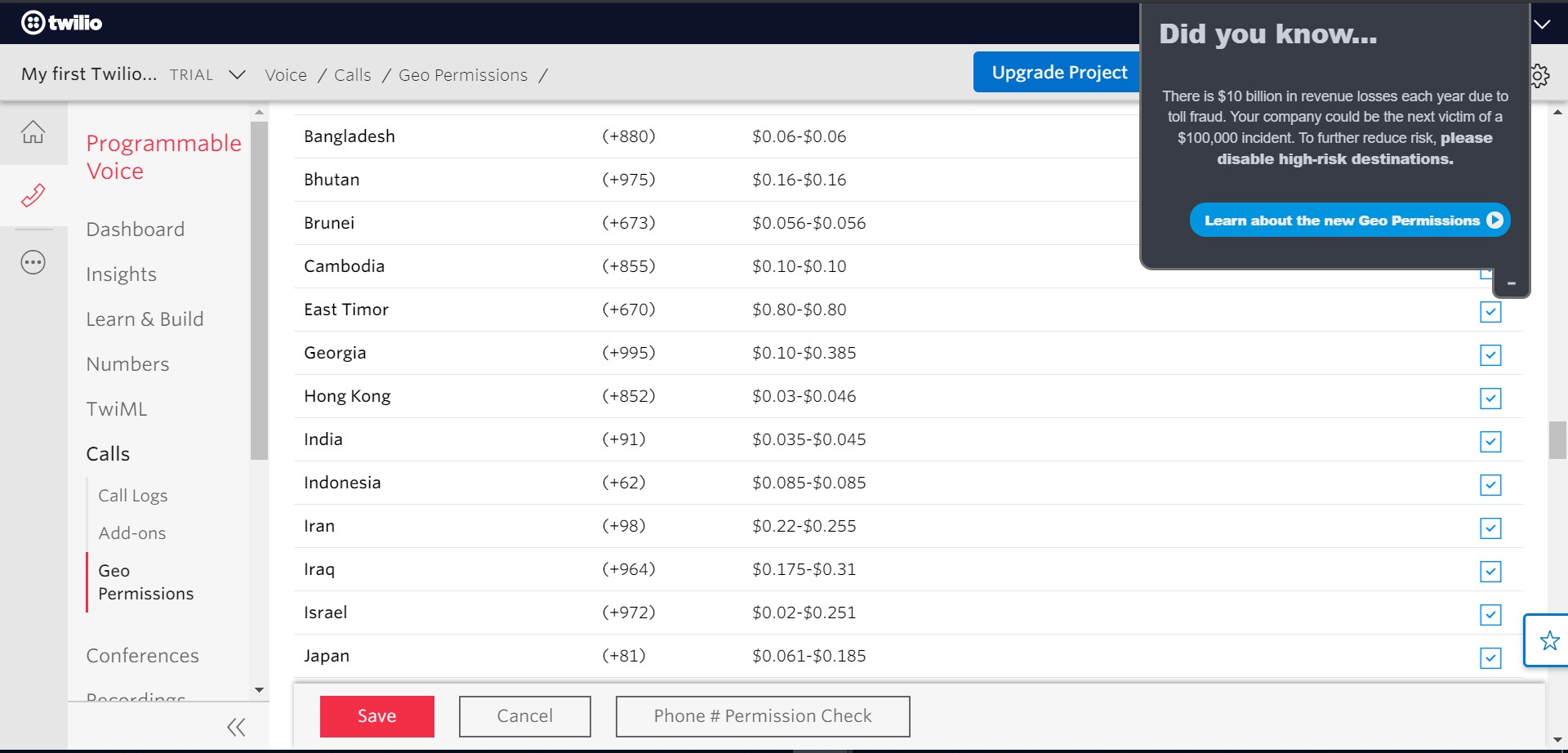
Task: Open the ellipsis products menu icon
Action: pyautogui.click(x=33, y=262)
